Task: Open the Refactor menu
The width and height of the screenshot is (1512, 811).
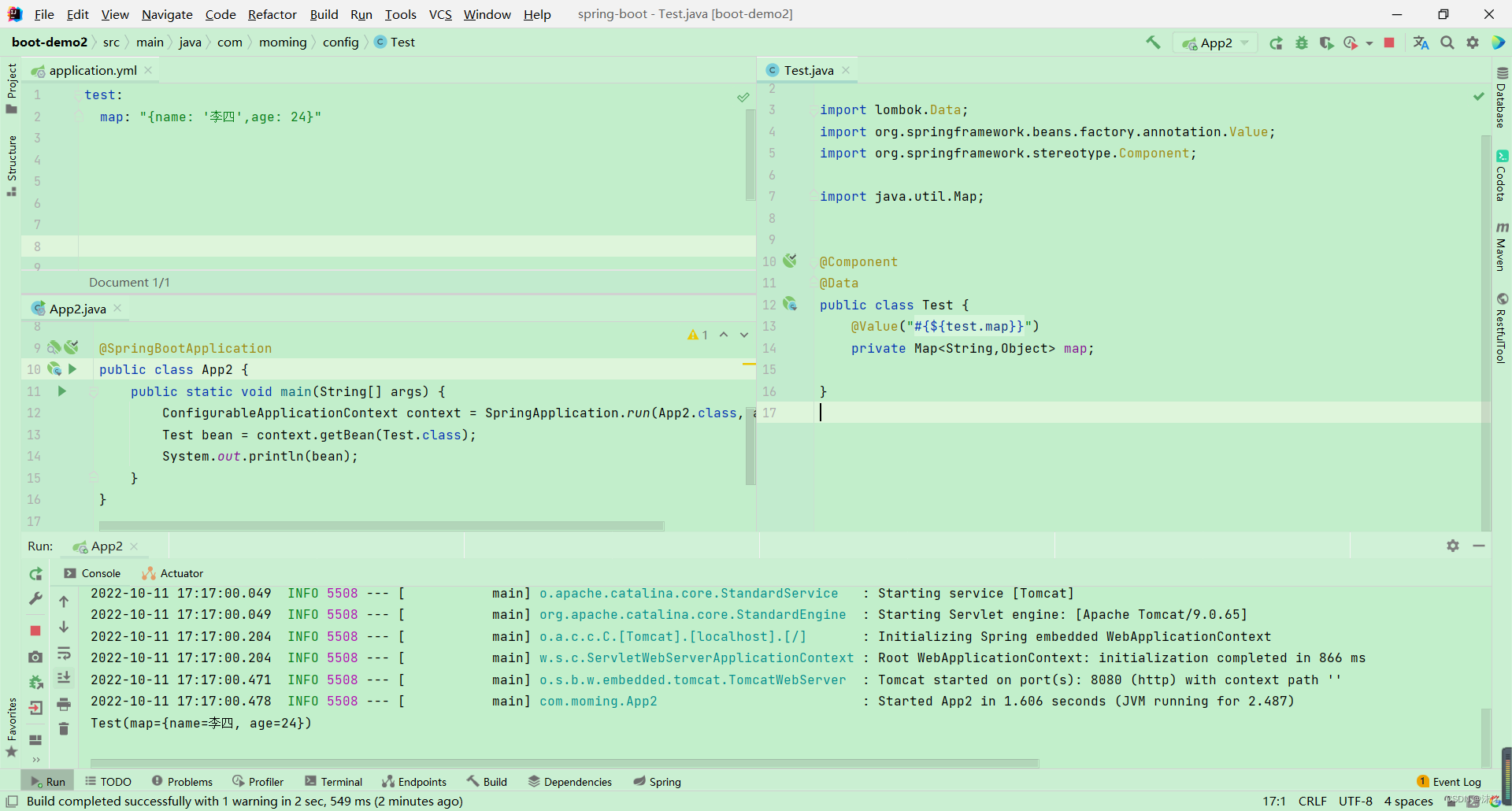Action: (x=272, y=14)
